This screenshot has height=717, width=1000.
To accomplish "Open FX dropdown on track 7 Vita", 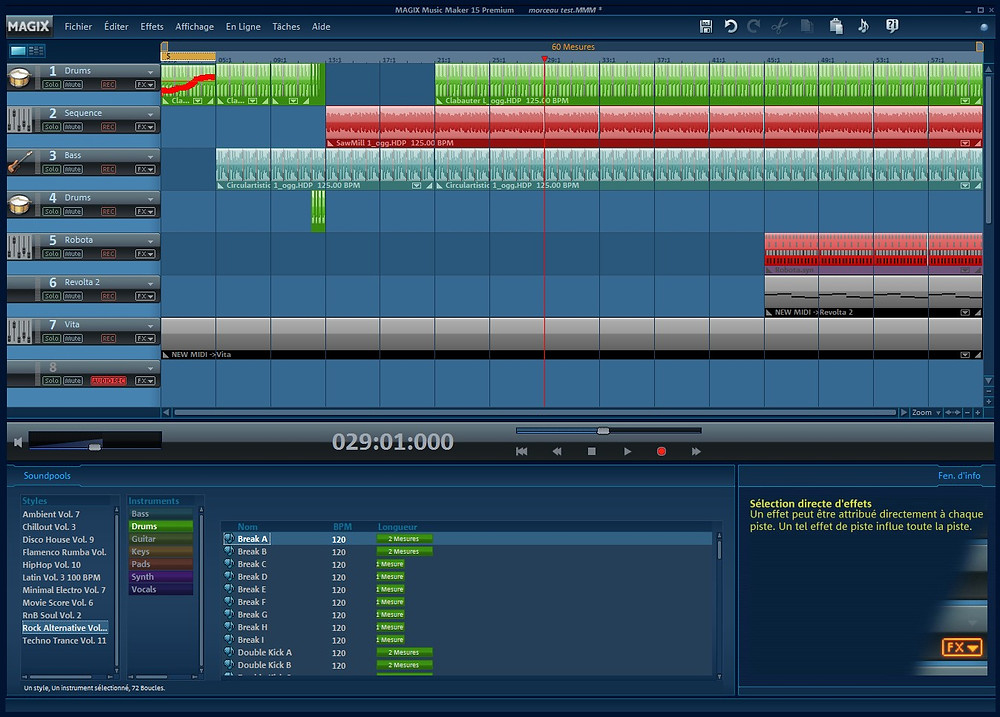I will [145, 339].
